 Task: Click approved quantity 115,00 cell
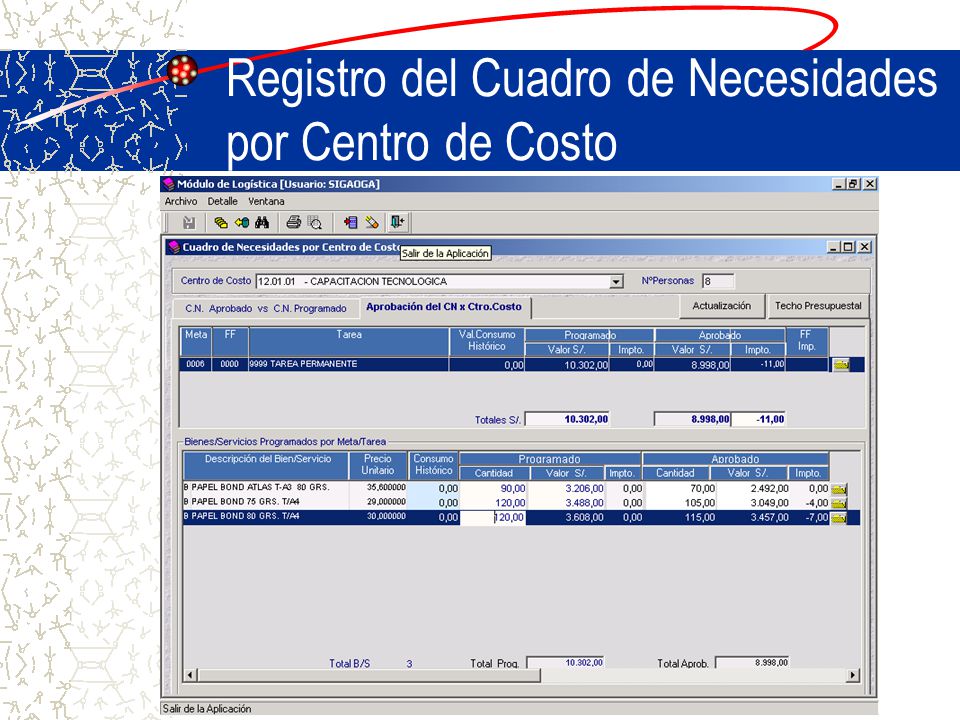(x=680, y=517)
